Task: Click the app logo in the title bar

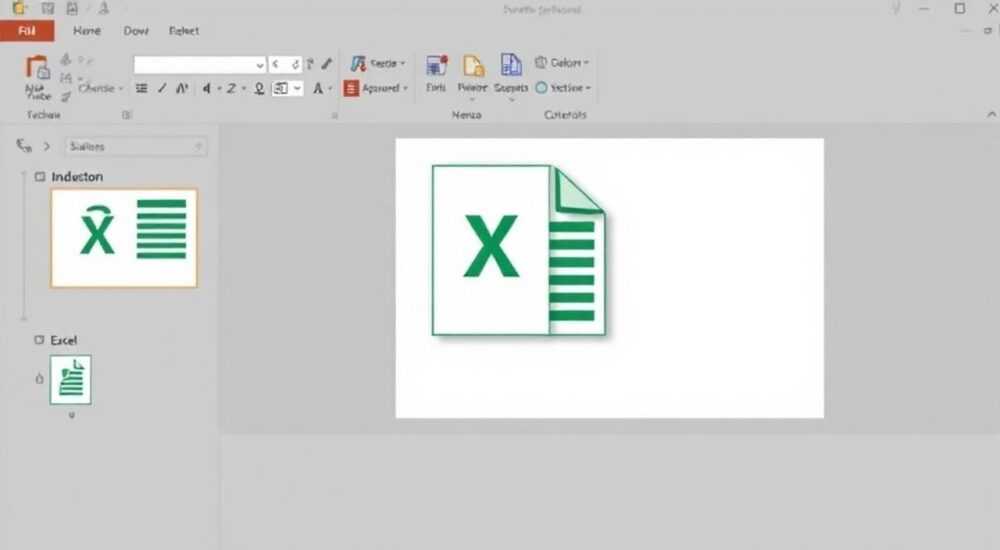Action: 20,8
